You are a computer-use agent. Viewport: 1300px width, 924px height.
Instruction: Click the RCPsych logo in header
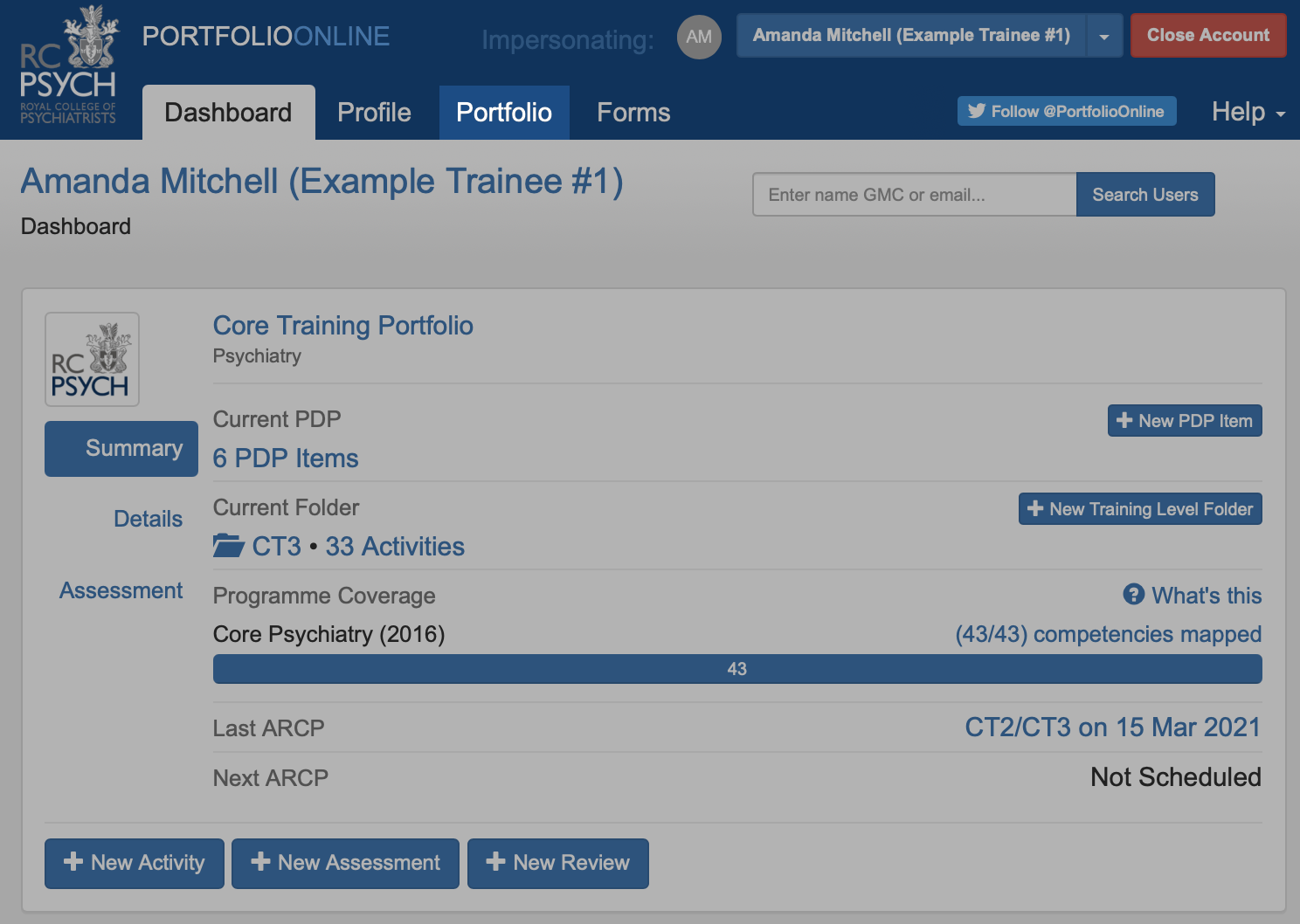(x=68, y=66)
